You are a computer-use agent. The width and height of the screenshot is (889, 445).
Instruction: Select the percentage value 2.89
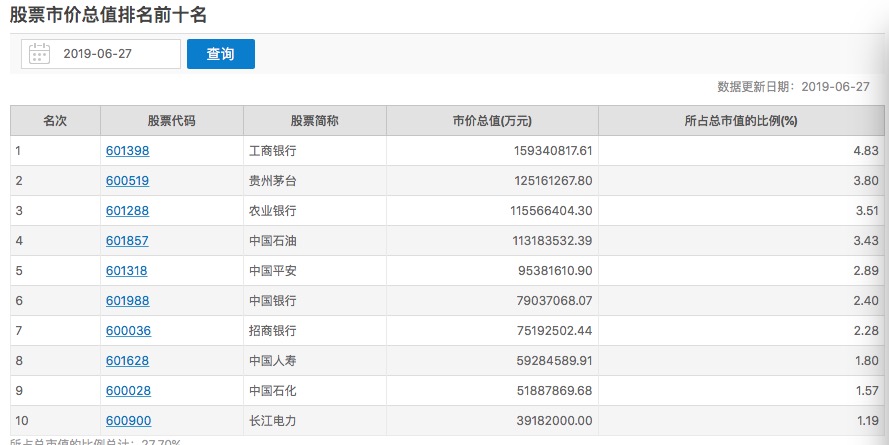click(x=866, y=271)
